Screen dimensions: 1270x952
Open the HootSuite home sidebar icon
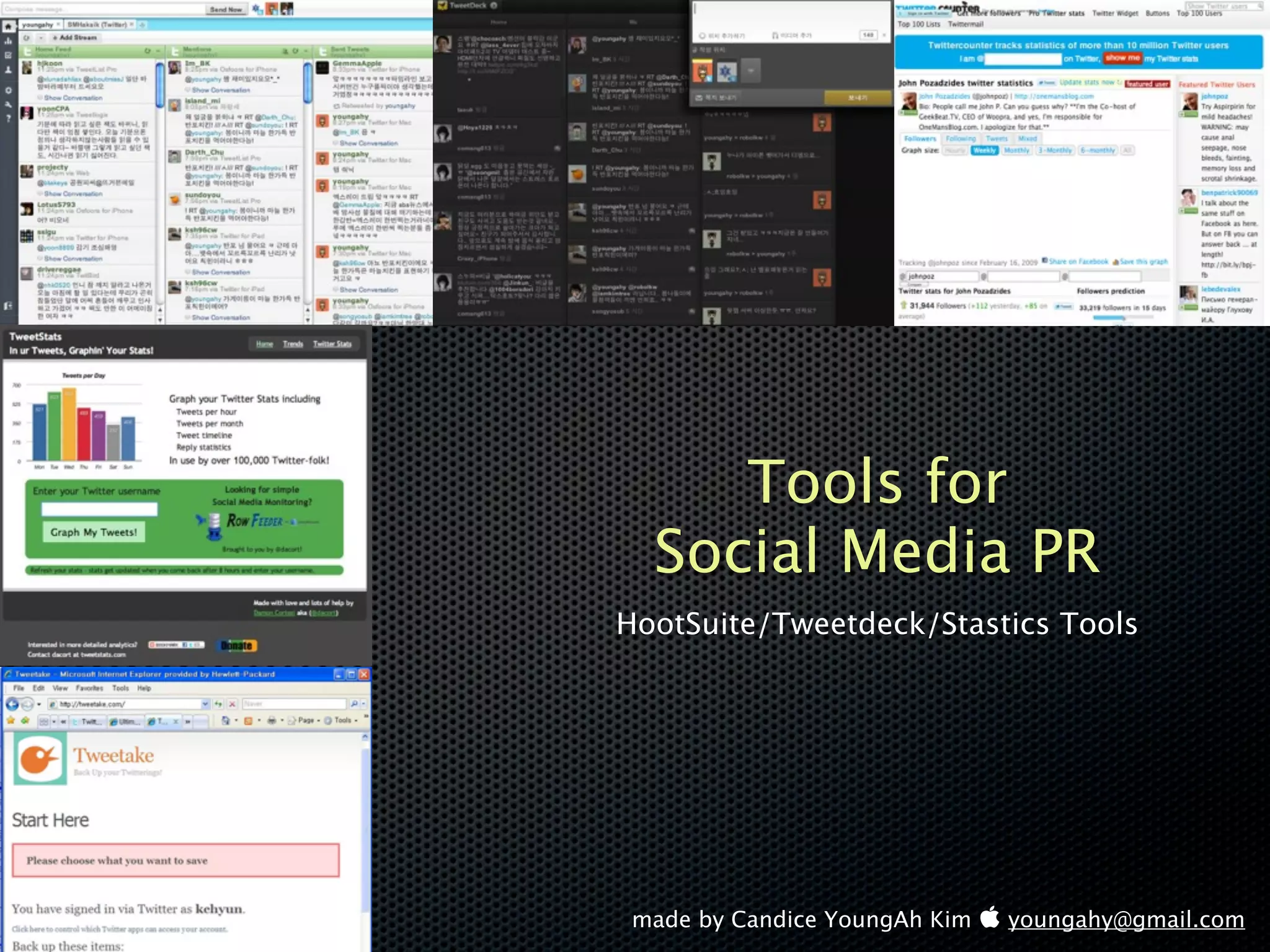[9, 27]
